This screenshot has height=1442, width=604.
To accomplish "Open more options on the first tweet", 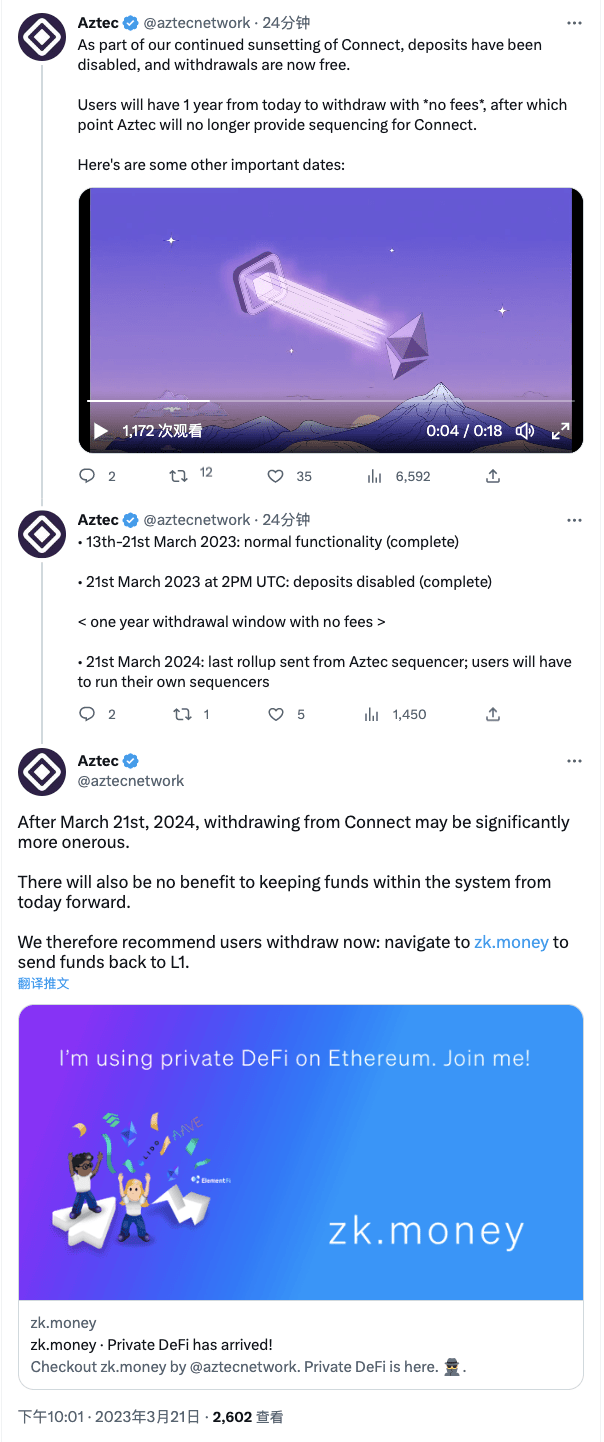I will tap(574, 25).
